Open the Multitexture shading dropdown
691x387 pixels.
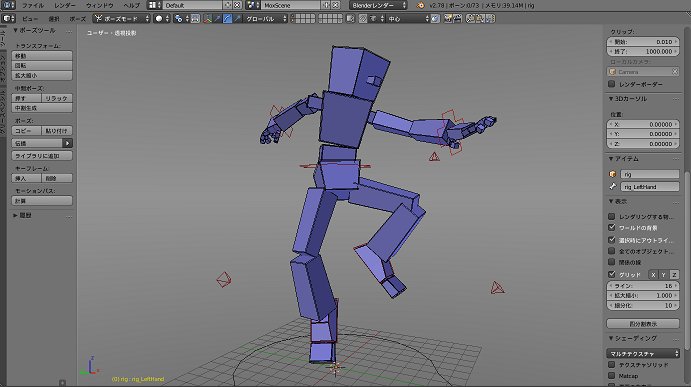643,354
